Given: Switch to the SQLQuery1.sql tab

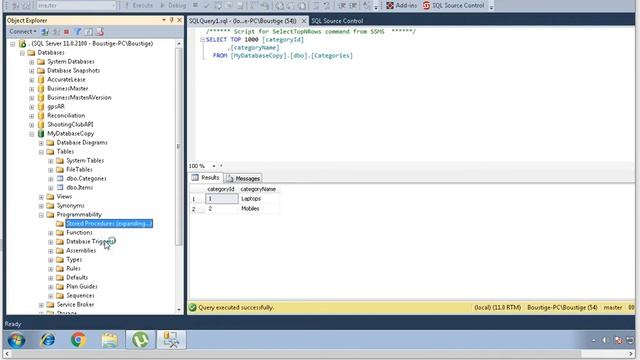Looking at the screenshot, I should point(243,21).
